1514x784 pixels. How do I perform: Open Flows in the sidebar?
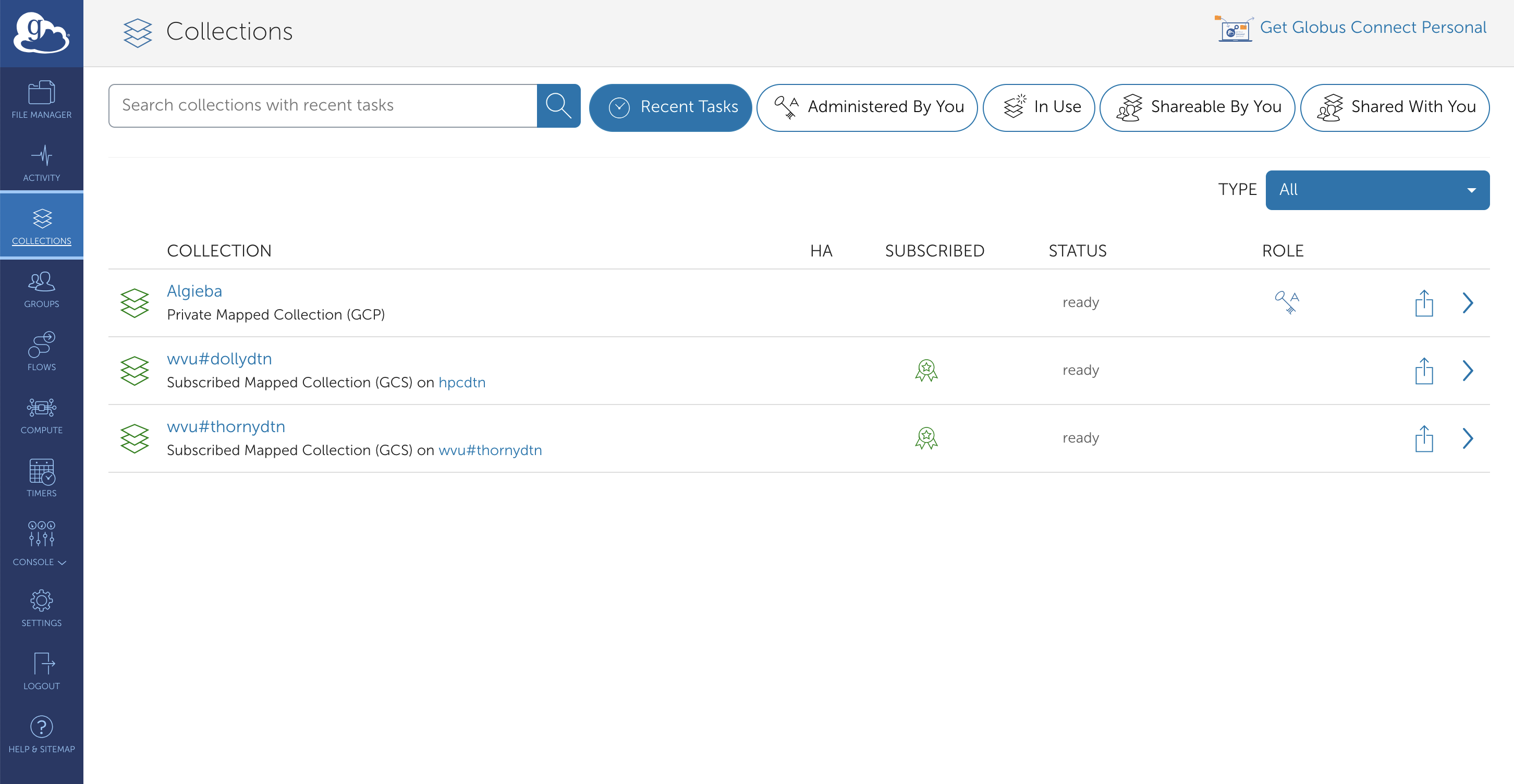click(41, 352)
